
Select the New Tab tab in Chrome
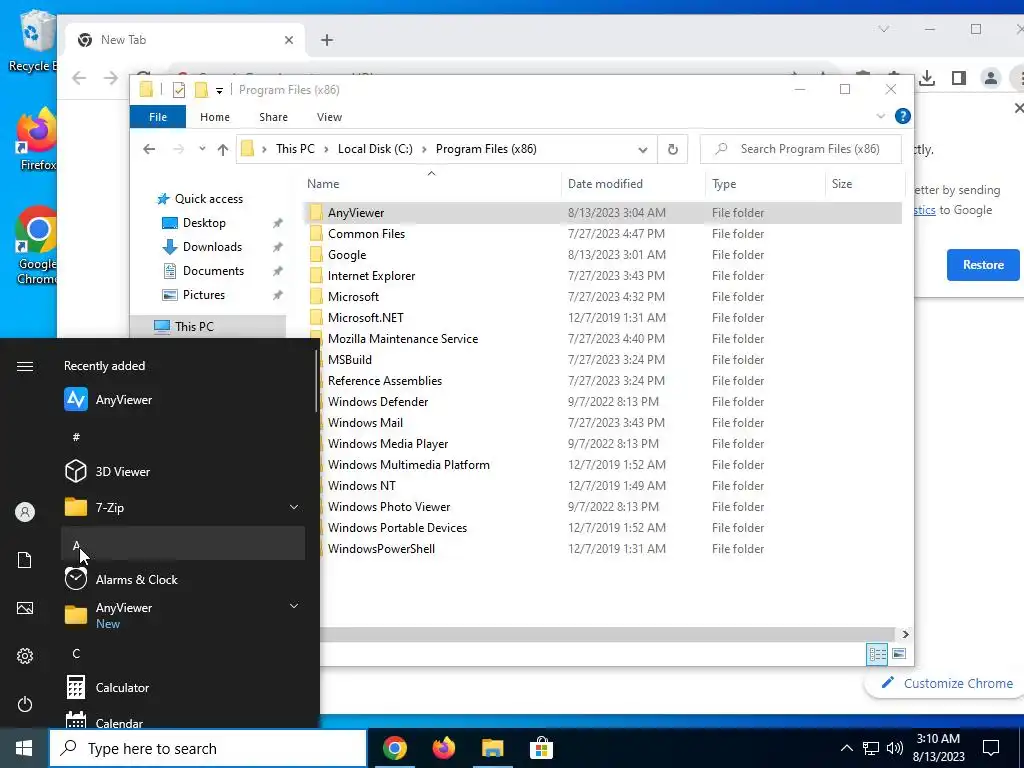tap(185, 40)
